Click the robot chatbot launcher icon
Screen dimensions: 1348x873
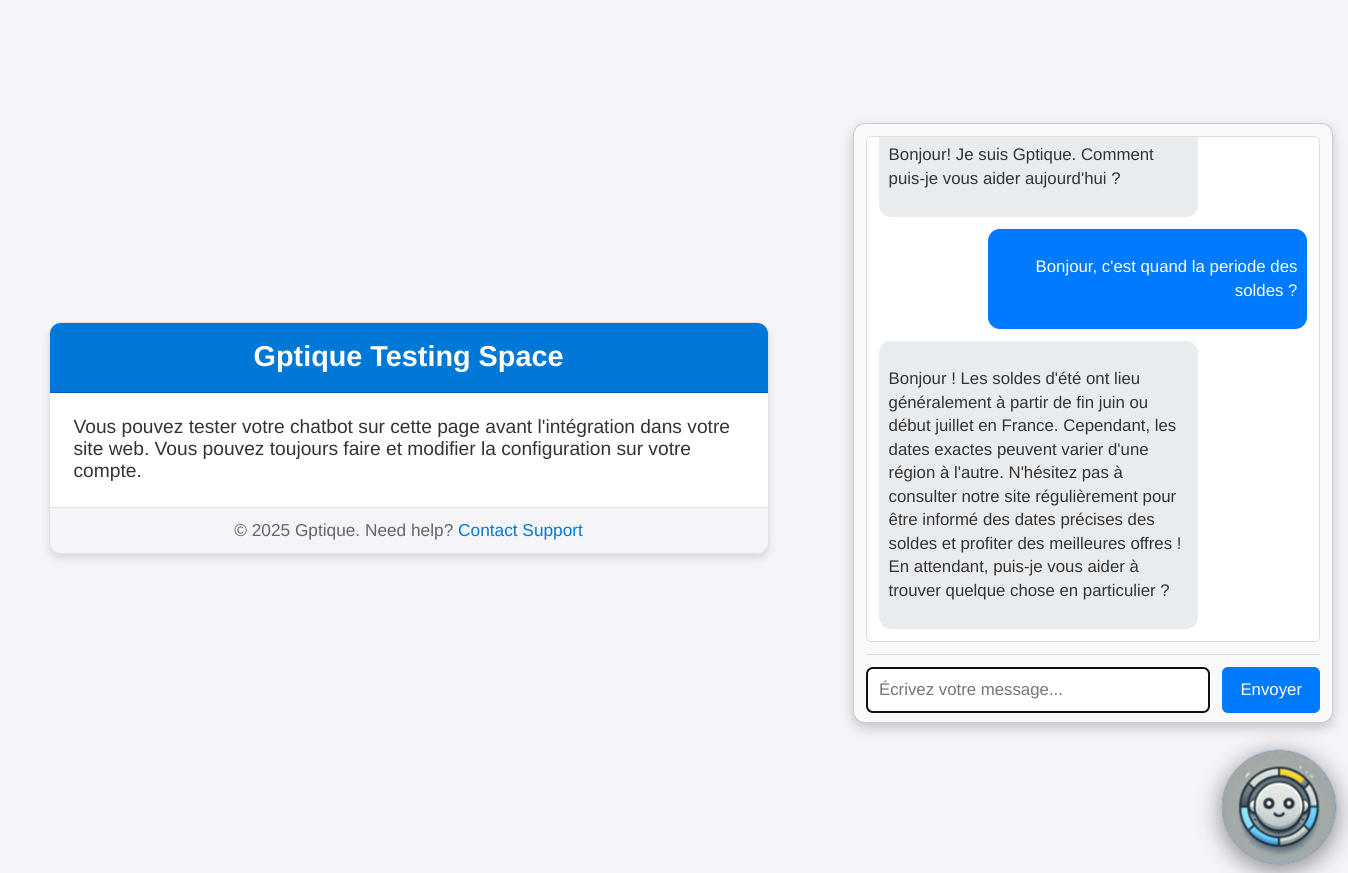click(x=1279, y=807)
